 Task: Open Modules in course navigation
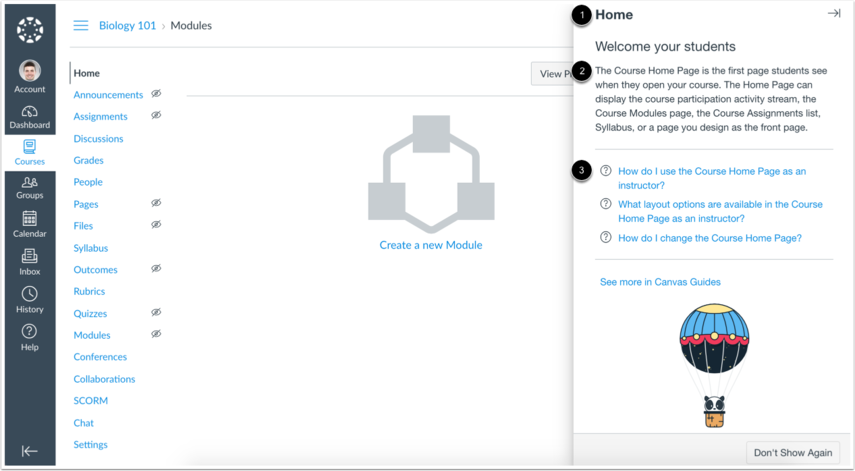92,335
